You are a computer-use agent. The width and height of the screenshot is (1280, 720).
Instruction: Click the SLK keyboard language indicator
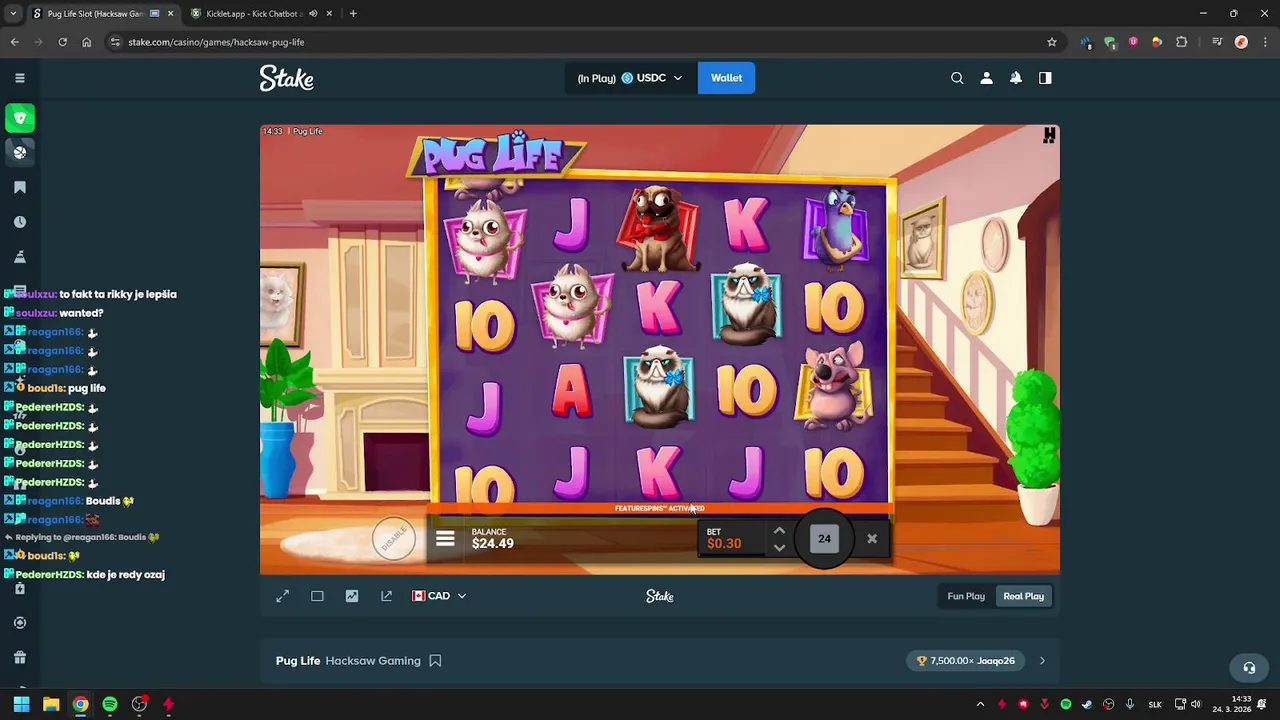pos(1155,704)
